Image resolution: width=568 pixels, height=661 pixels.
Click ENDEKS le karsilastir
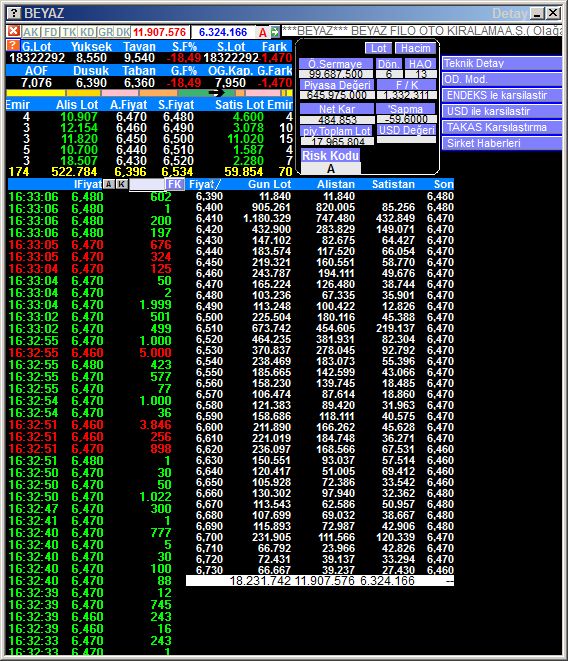(x=502, y=95)
